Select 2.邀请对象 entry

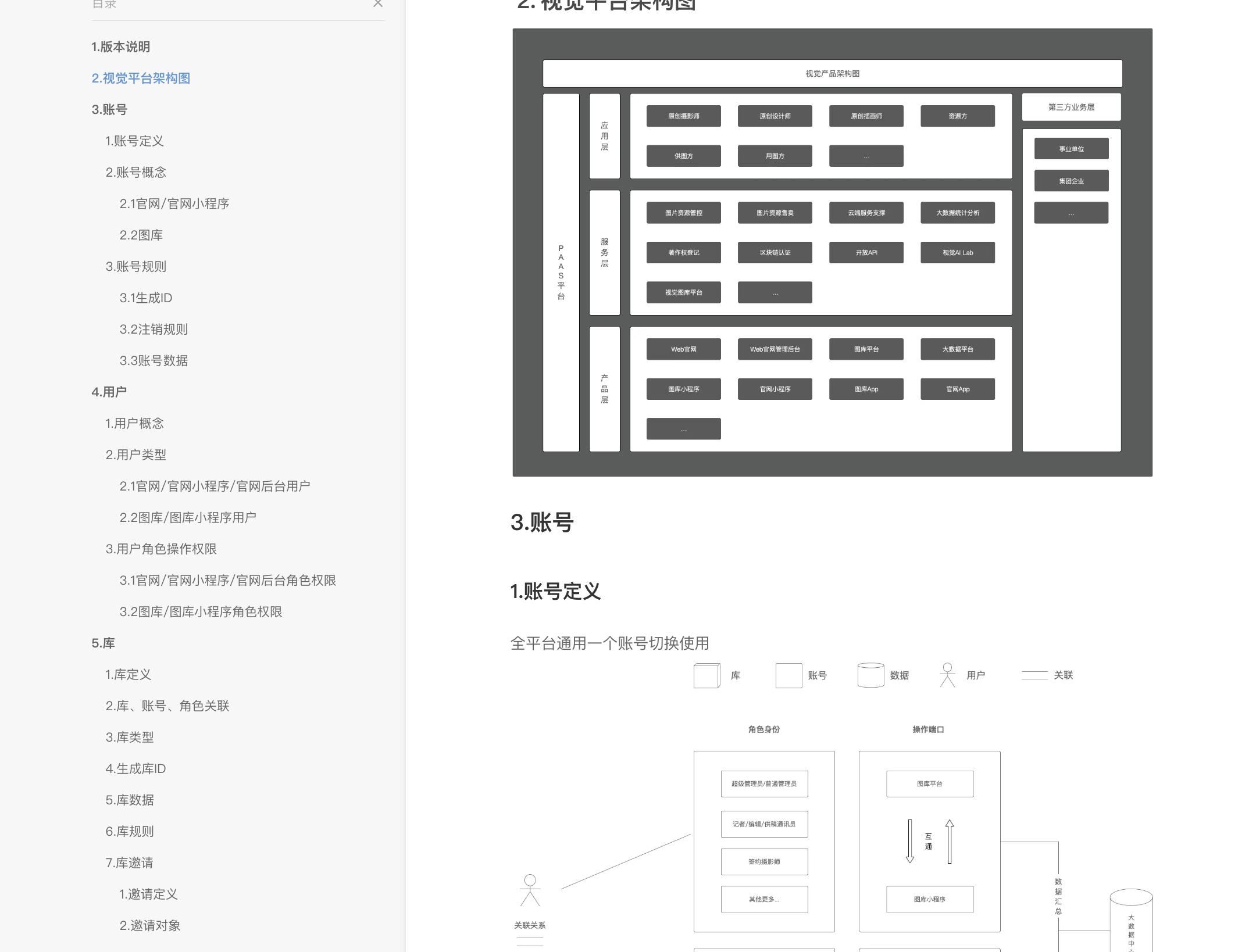(150, 925)
